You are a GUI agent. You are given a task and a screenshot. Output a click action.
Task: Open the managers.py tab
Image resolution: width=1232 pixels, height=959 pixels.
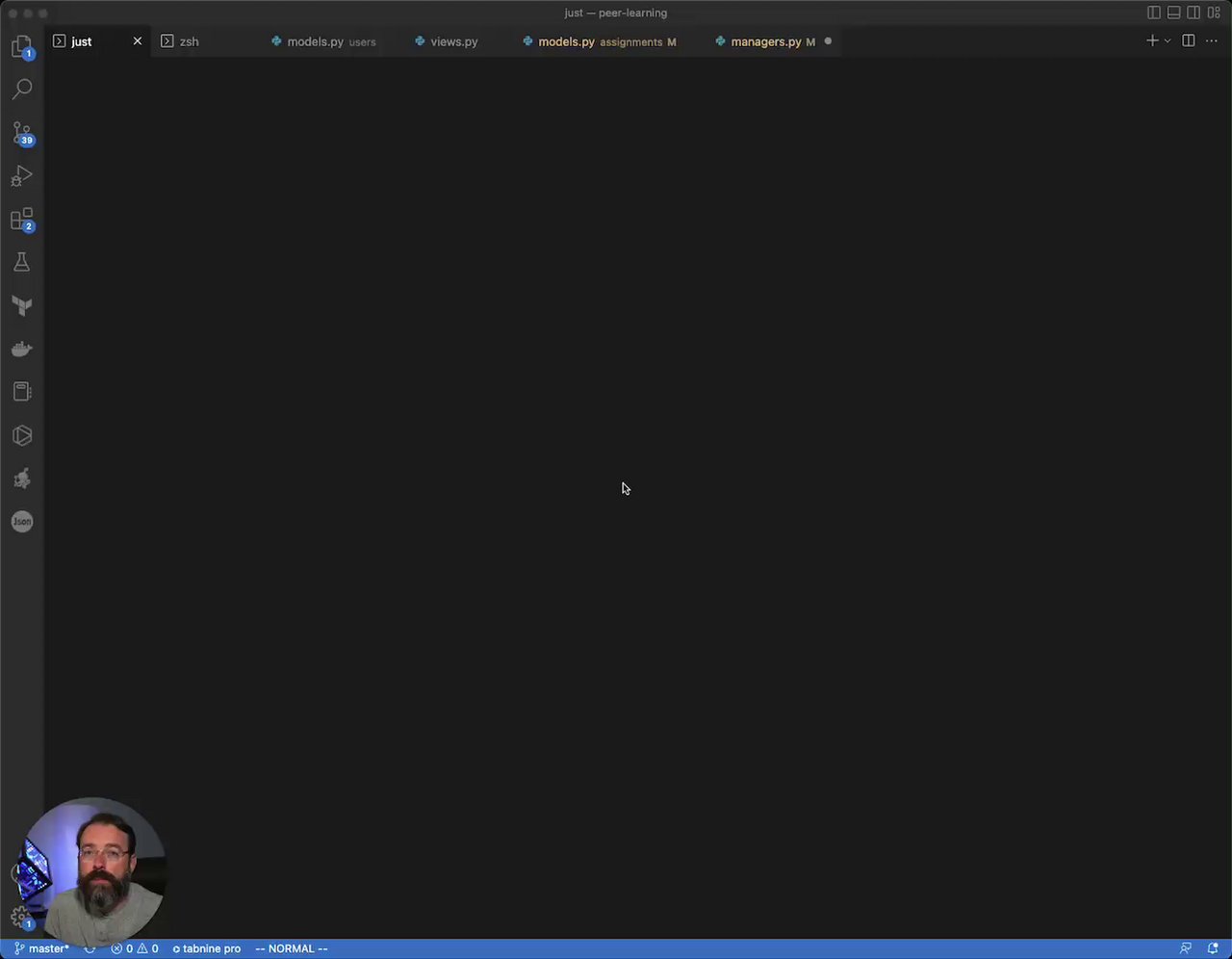pos(765,41)
